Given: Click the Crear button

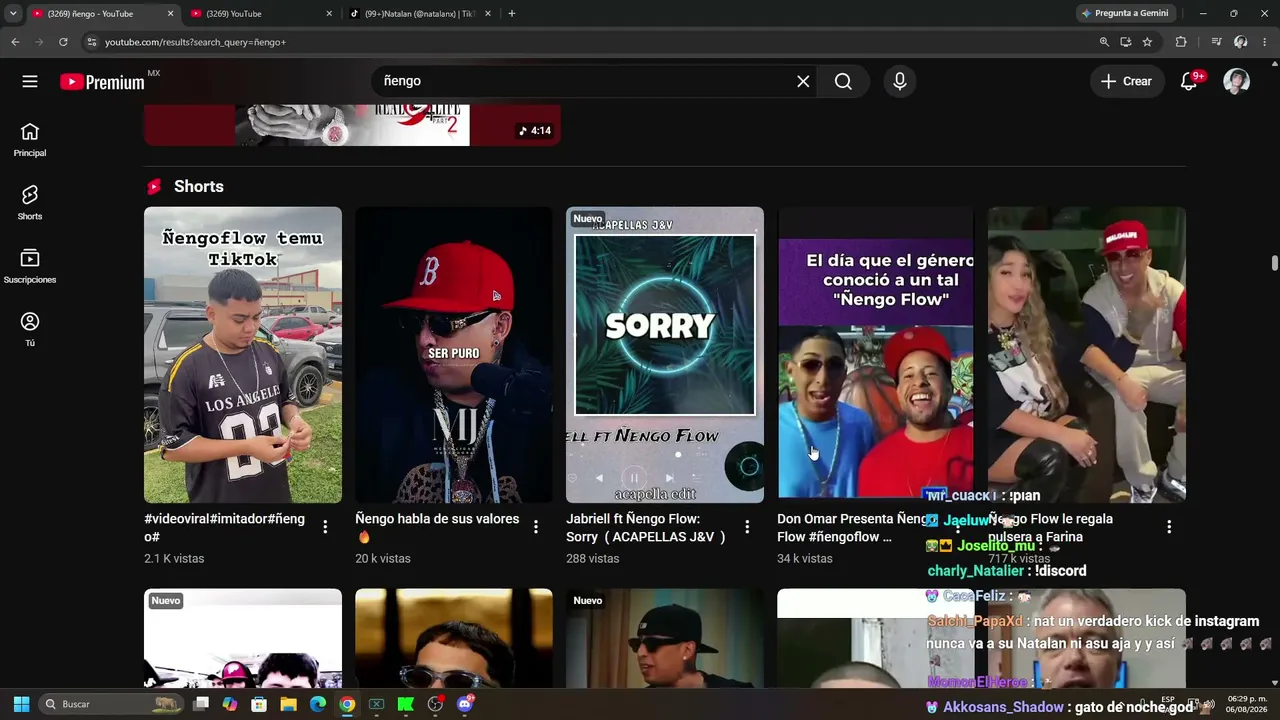Looking at the screenshot, I should [1127, 81].
